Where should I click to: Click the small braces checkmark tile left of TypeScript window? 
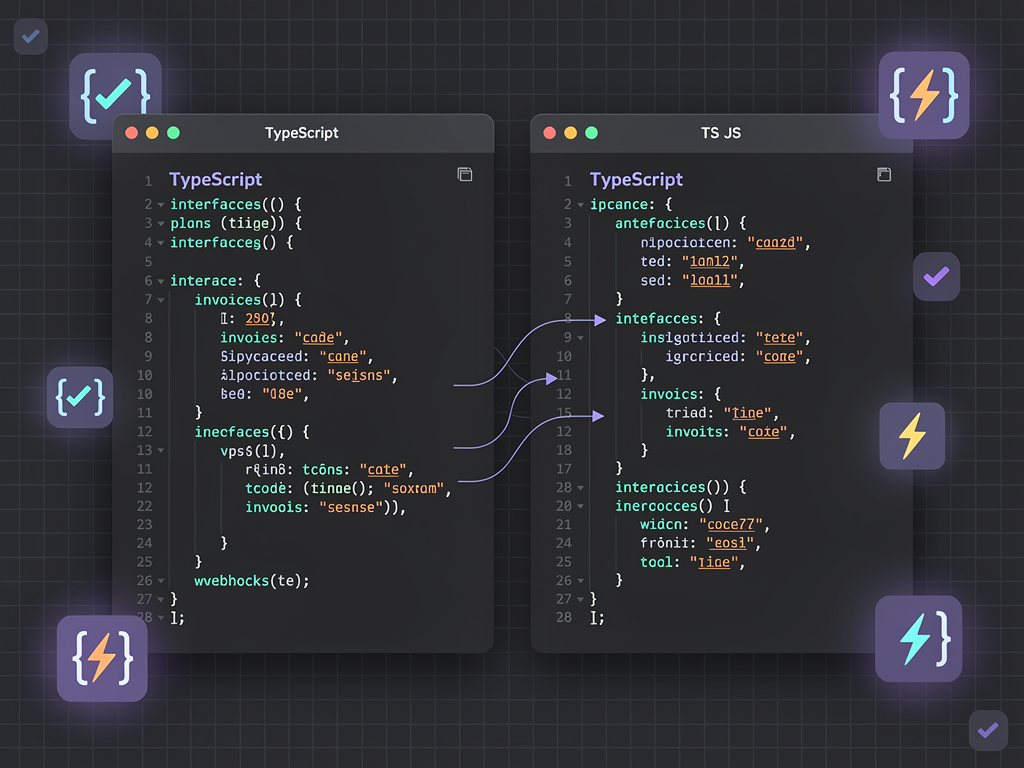tap(80, 397)
